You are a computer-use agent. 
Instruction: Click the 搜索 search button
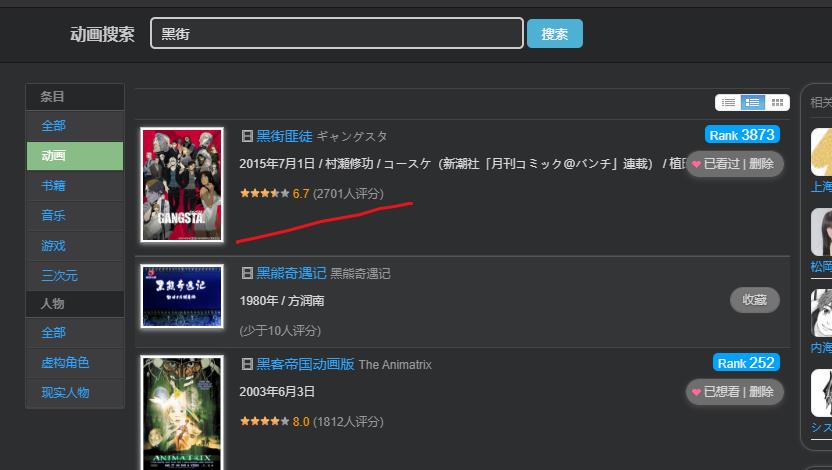point(554,34)
